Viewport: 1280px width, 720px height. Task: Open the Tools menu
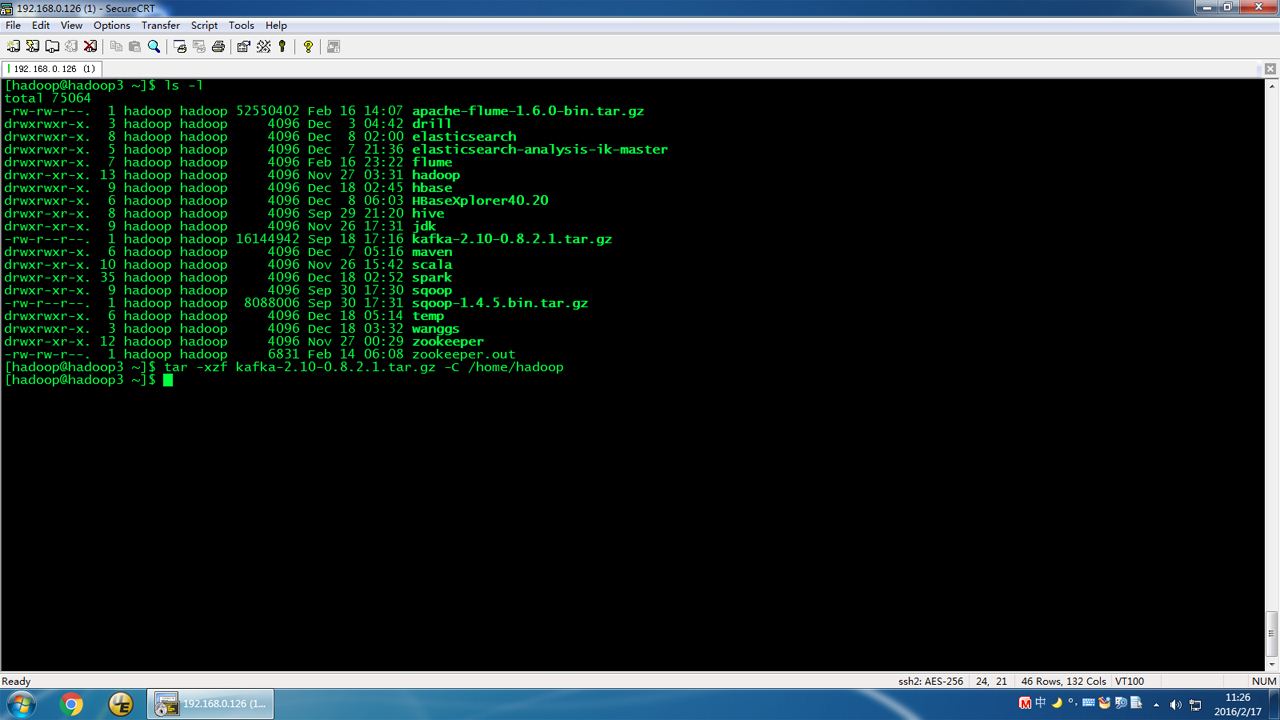pyautogui.click(x=241, y=25)
